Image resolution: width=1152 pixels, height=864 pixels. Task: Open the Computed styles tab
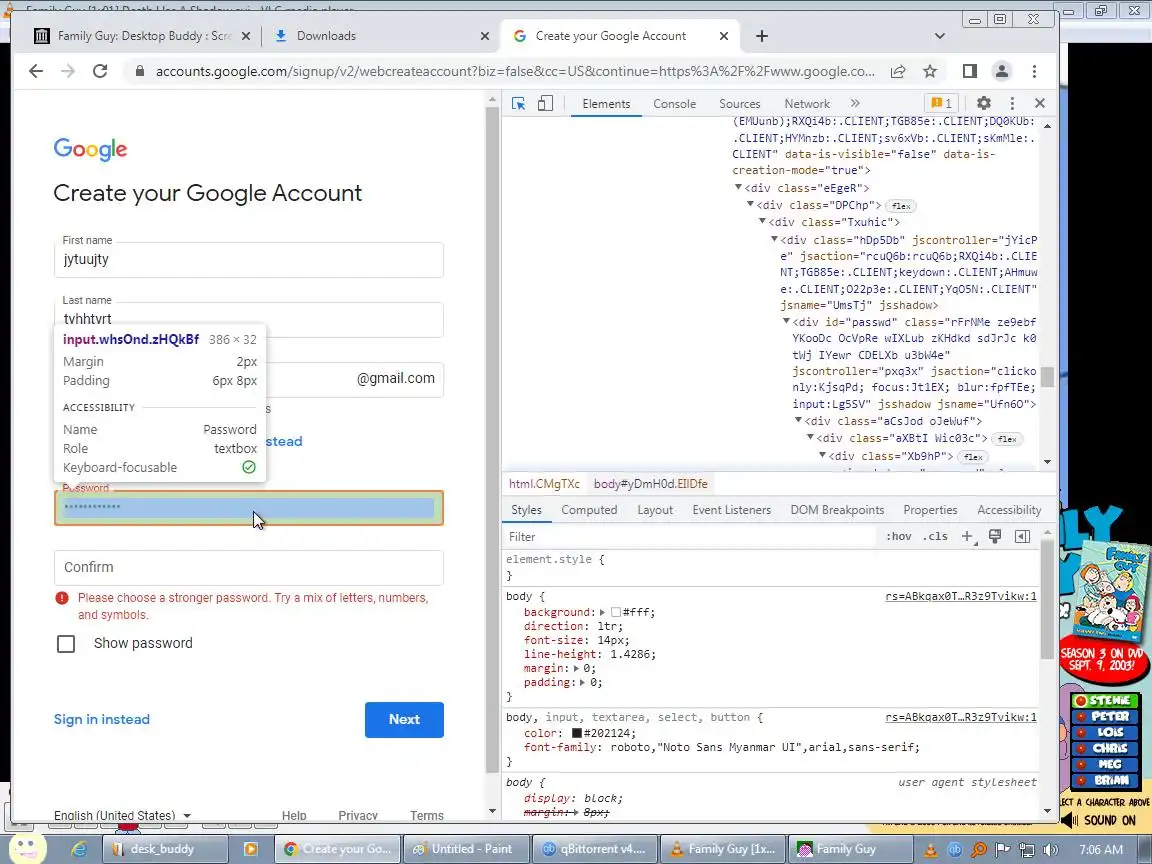(589, 510)
